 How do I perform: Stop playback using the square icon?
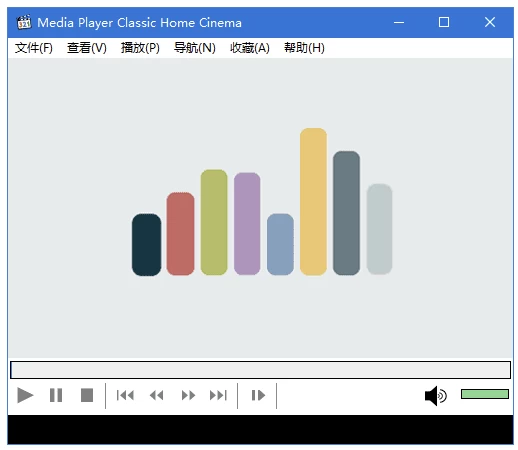[x=87, y=395]
